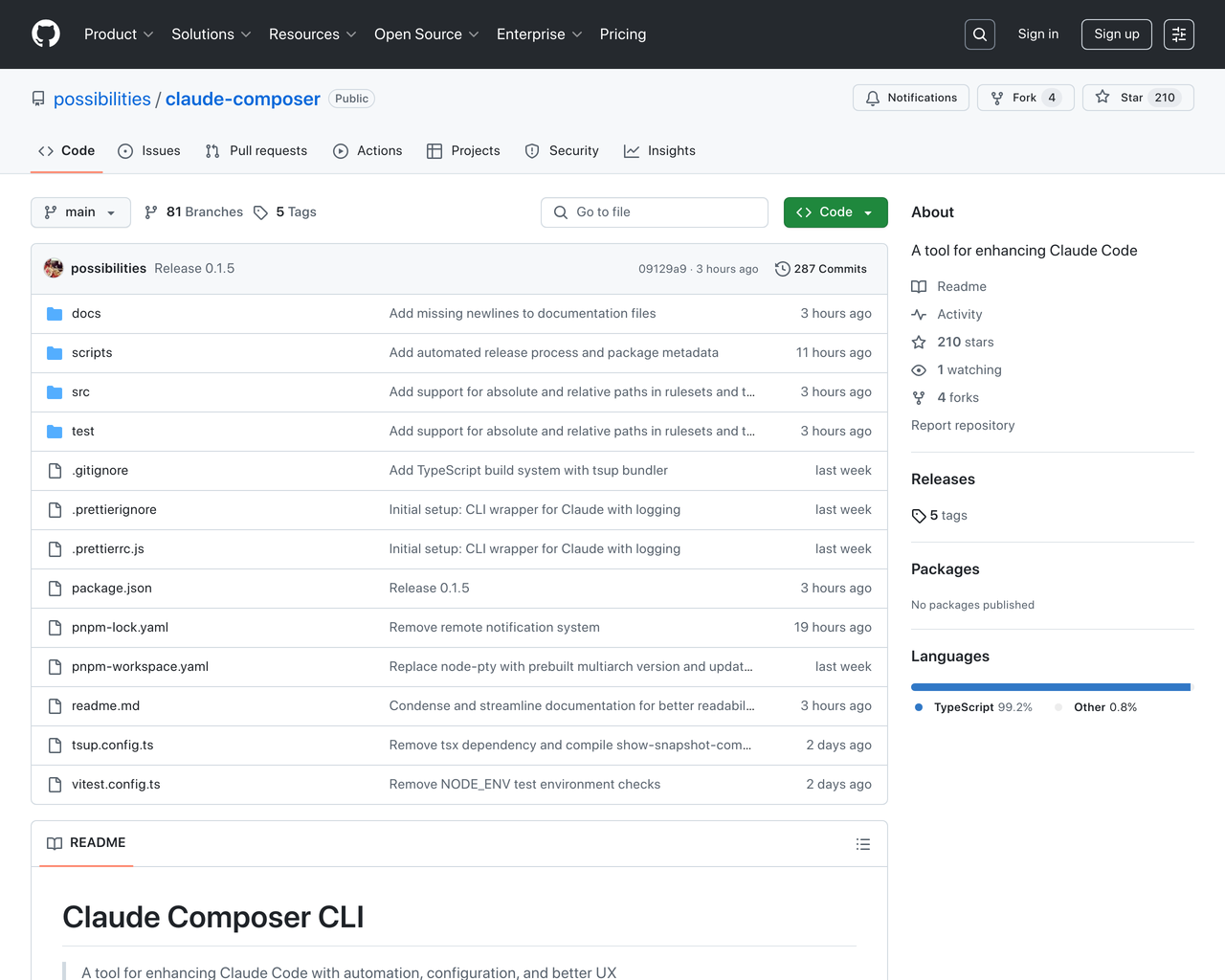Click the star icon beside 210 stars

(919, 343)
